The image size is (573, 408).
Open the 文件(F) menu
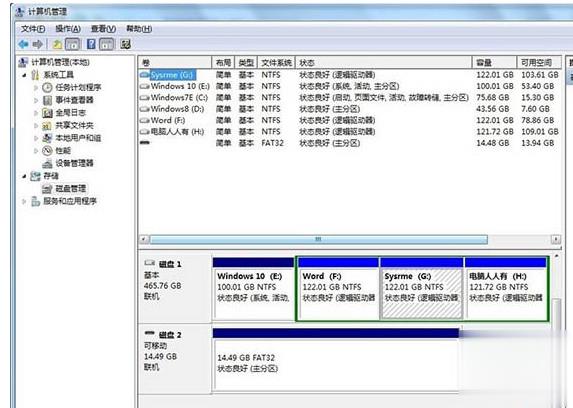[33, 29]
